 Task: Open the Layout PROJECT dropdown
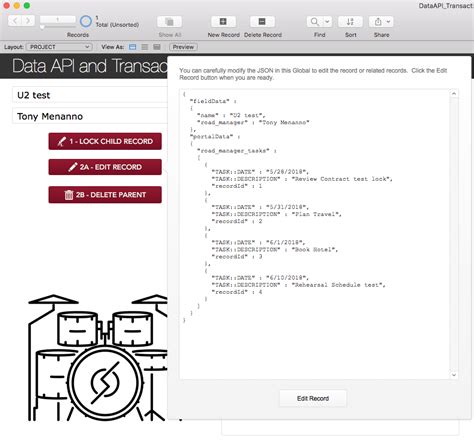(x=59, y=47)
